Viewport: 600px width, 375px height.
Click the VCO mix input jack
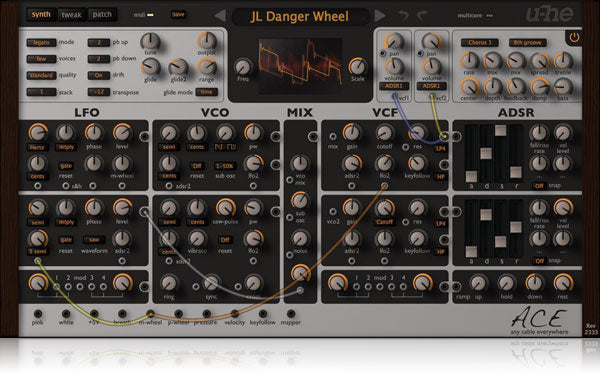pyautogui.click(x=290, y=180)
